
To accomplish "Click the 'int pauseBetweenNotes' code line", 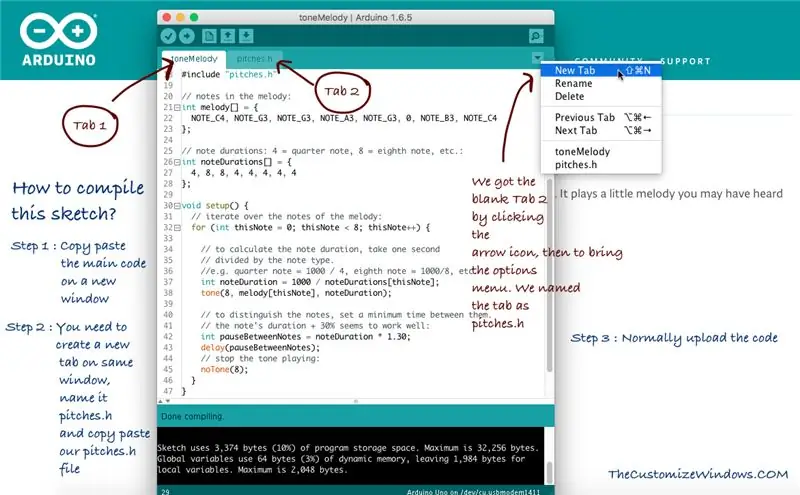I will click(x=305, y=337).
